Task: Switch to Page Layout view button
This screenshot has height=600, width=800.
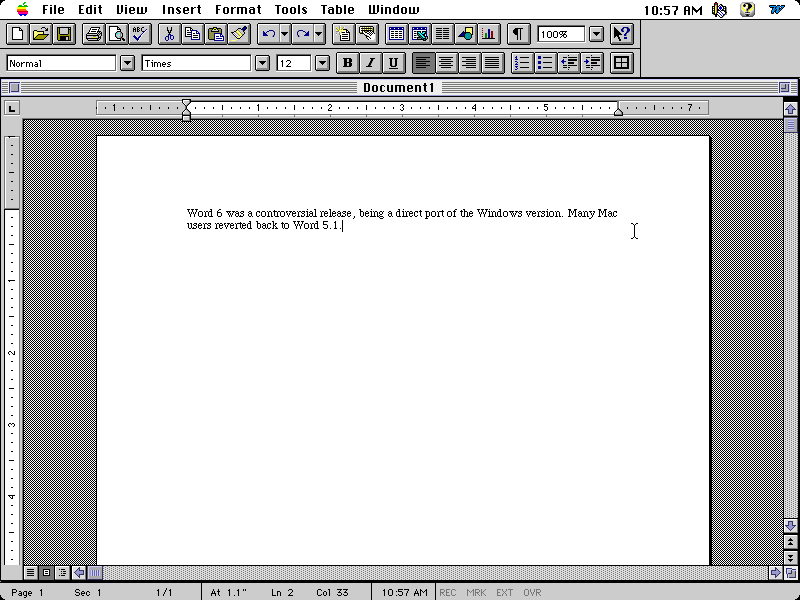Action: [46, 572]
